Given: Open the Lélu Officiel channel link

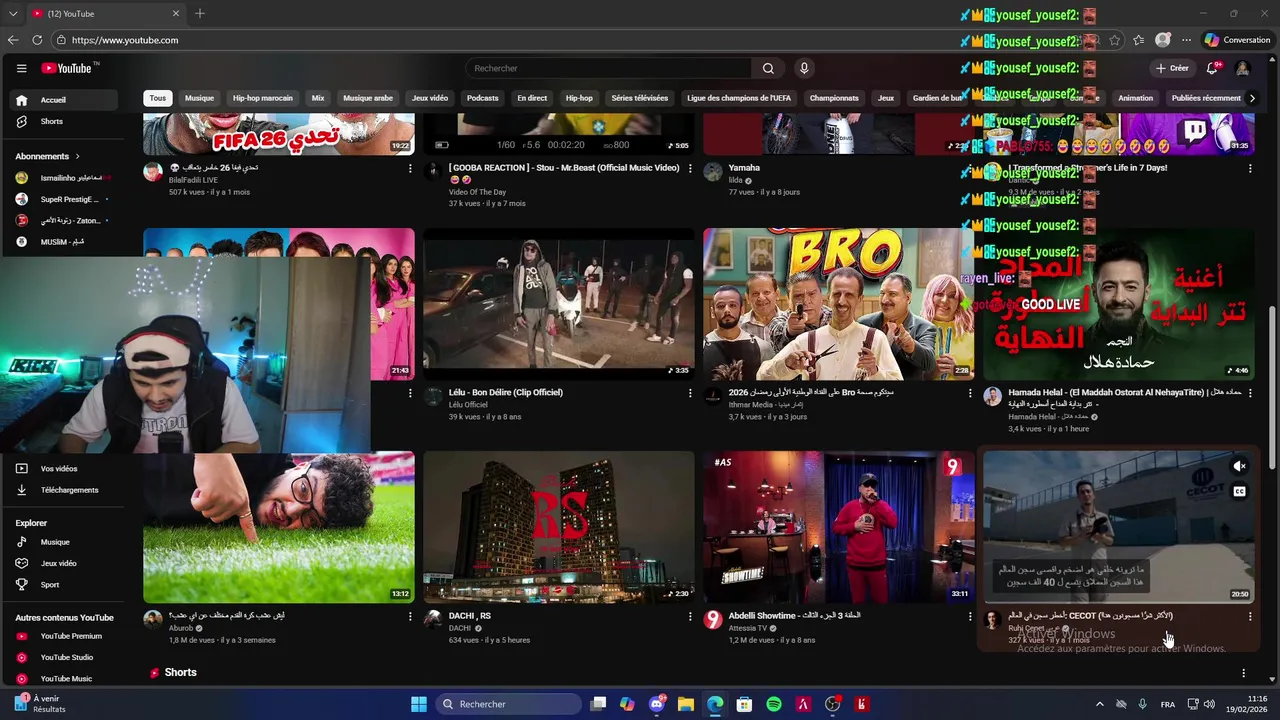Looking at the screenshot, I should click(469, 405).
